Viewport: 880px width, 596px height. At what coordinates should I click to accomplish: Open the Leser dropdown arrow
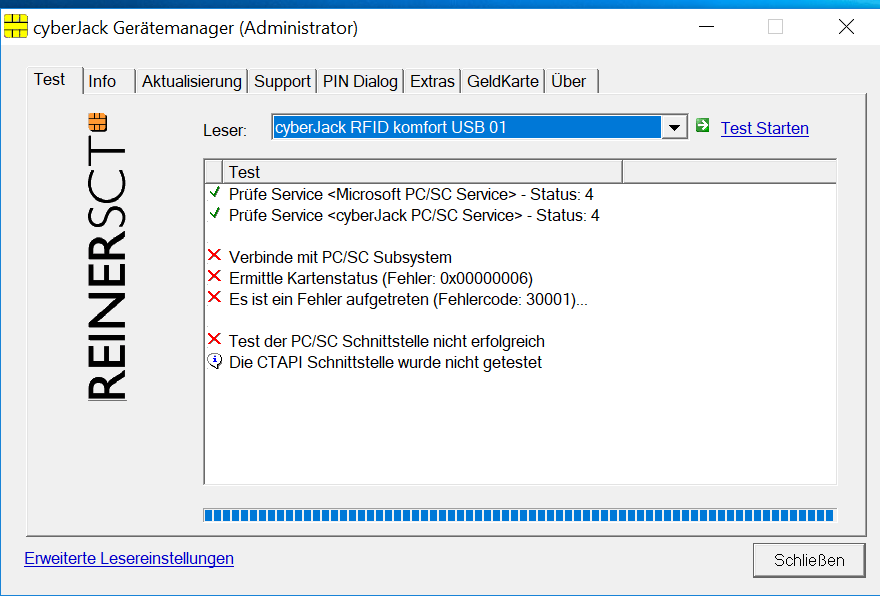[674, 128]
